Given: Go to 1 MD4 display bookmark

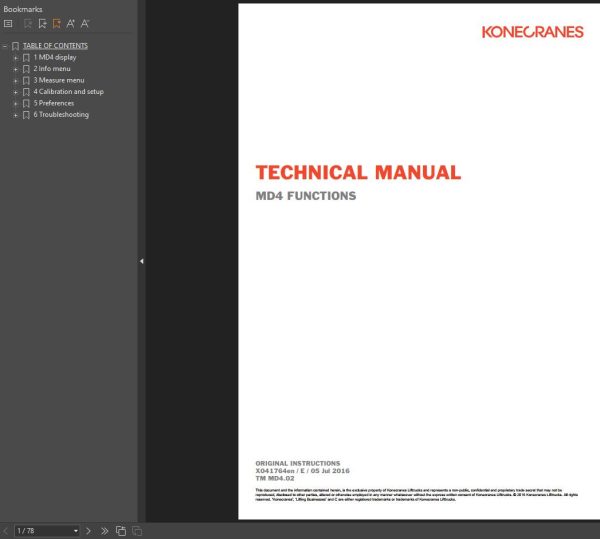Looking at the screenshot, I should [55, 57].
